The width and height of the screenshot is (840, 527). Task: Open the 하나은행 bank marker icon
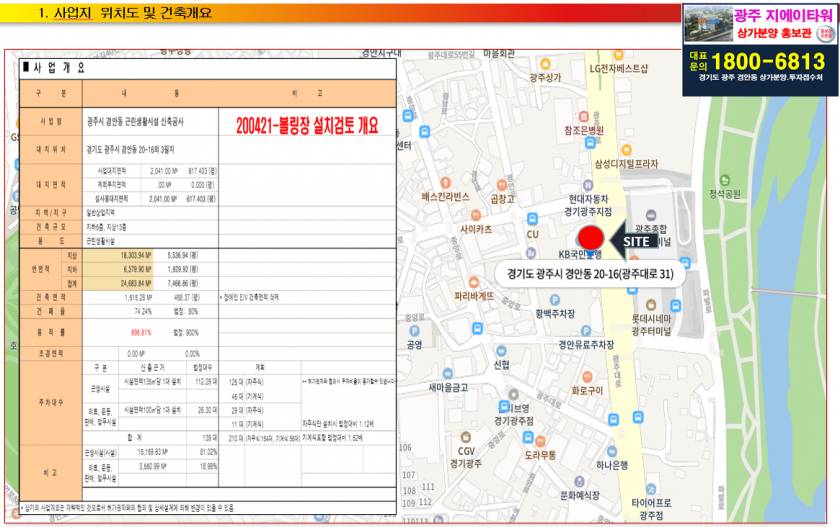tap(612, 451)
